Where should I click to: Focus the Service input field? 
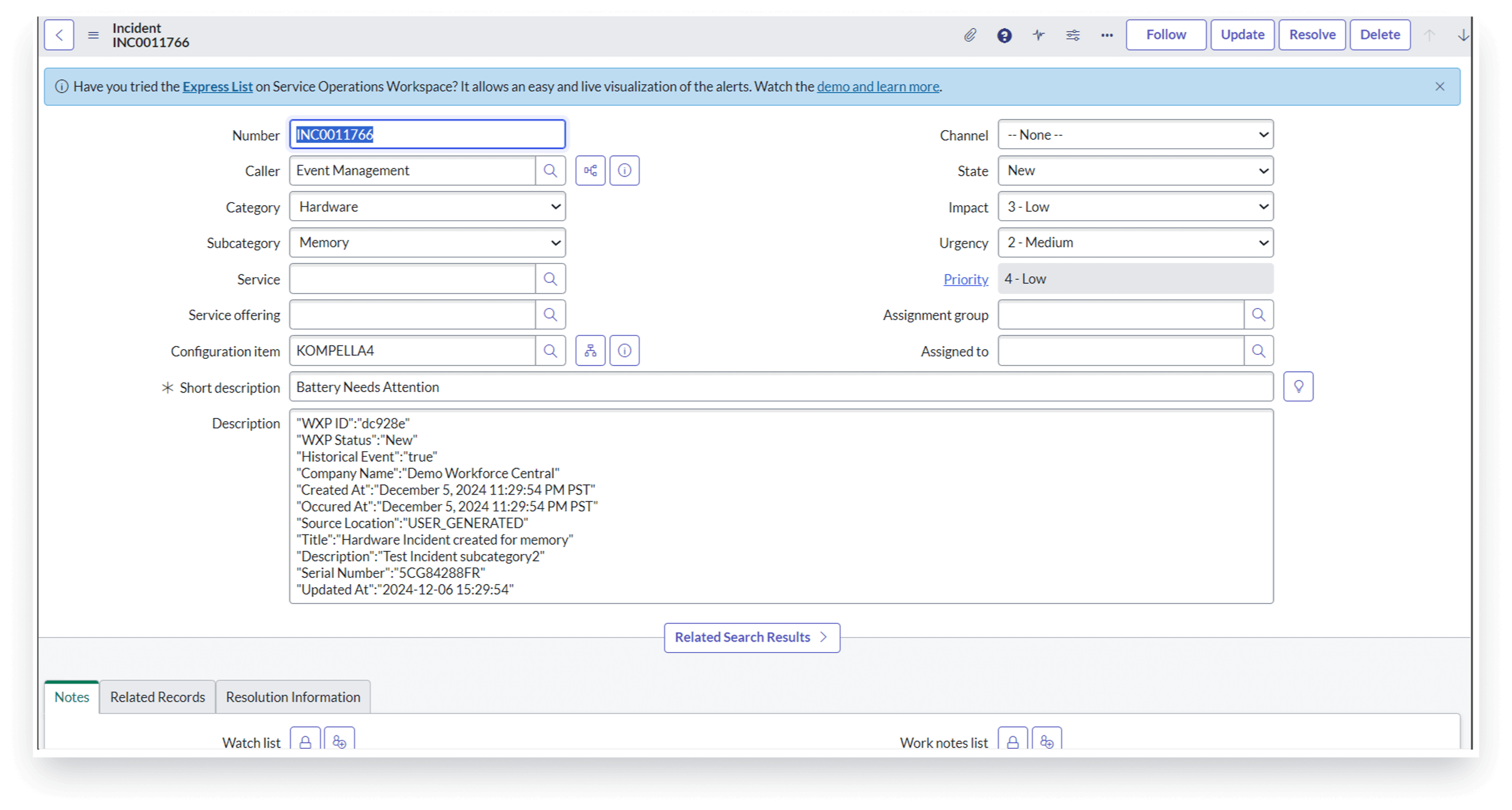(x=413, y=279)
